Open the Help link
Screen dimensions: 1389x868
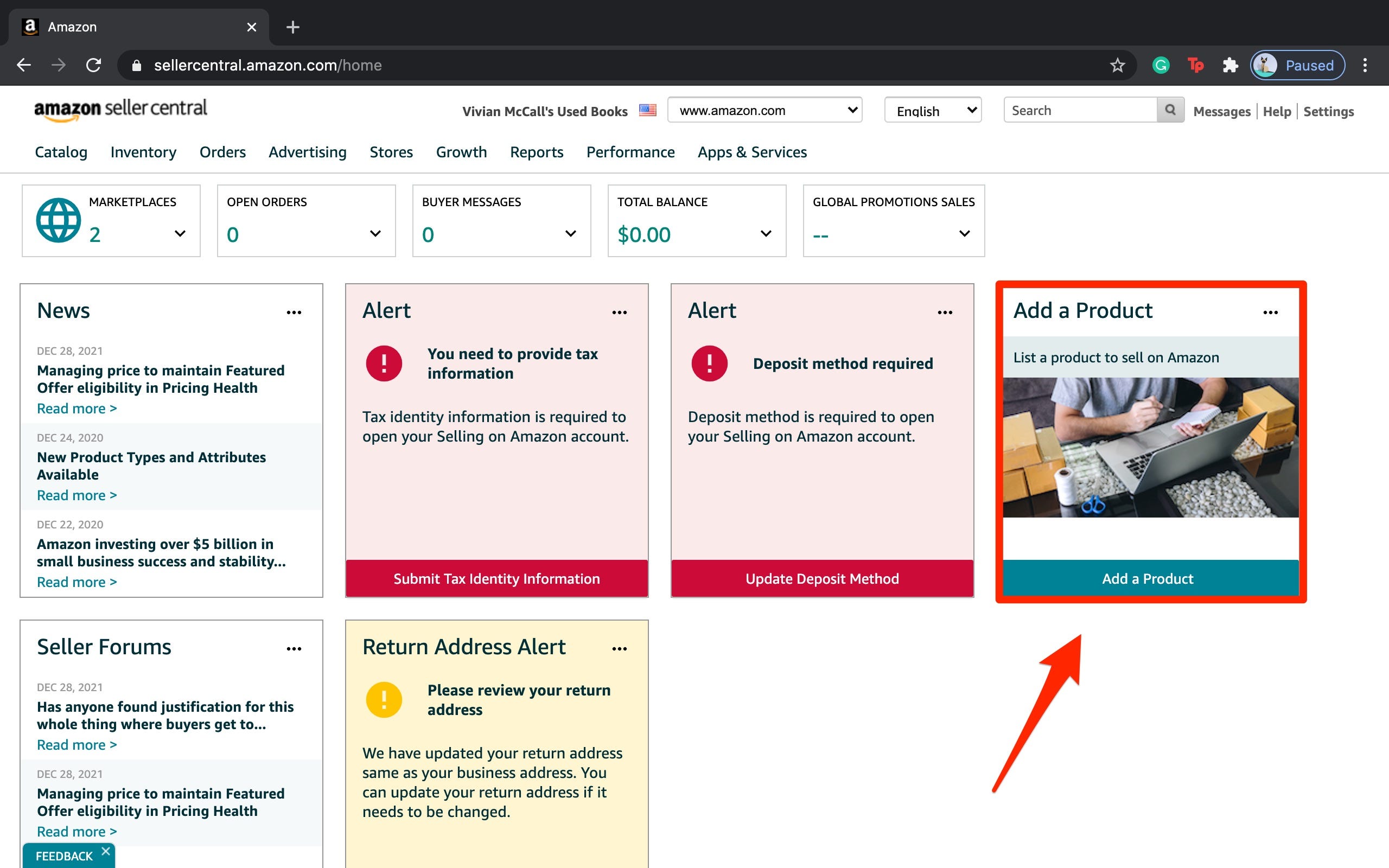click(x=1277, y=111)
